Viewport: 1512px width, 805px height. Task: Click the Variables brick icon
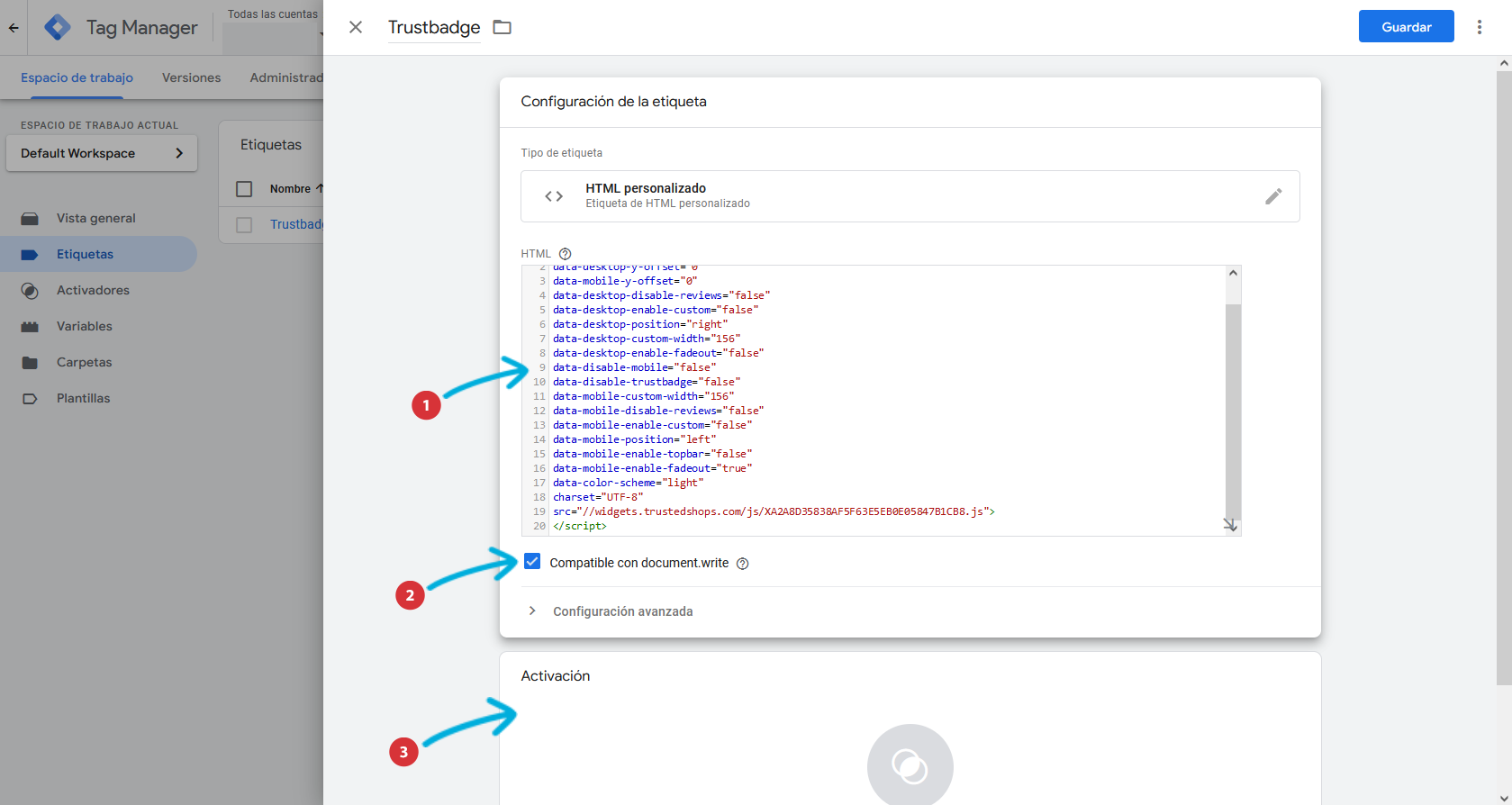pos(30,327)
